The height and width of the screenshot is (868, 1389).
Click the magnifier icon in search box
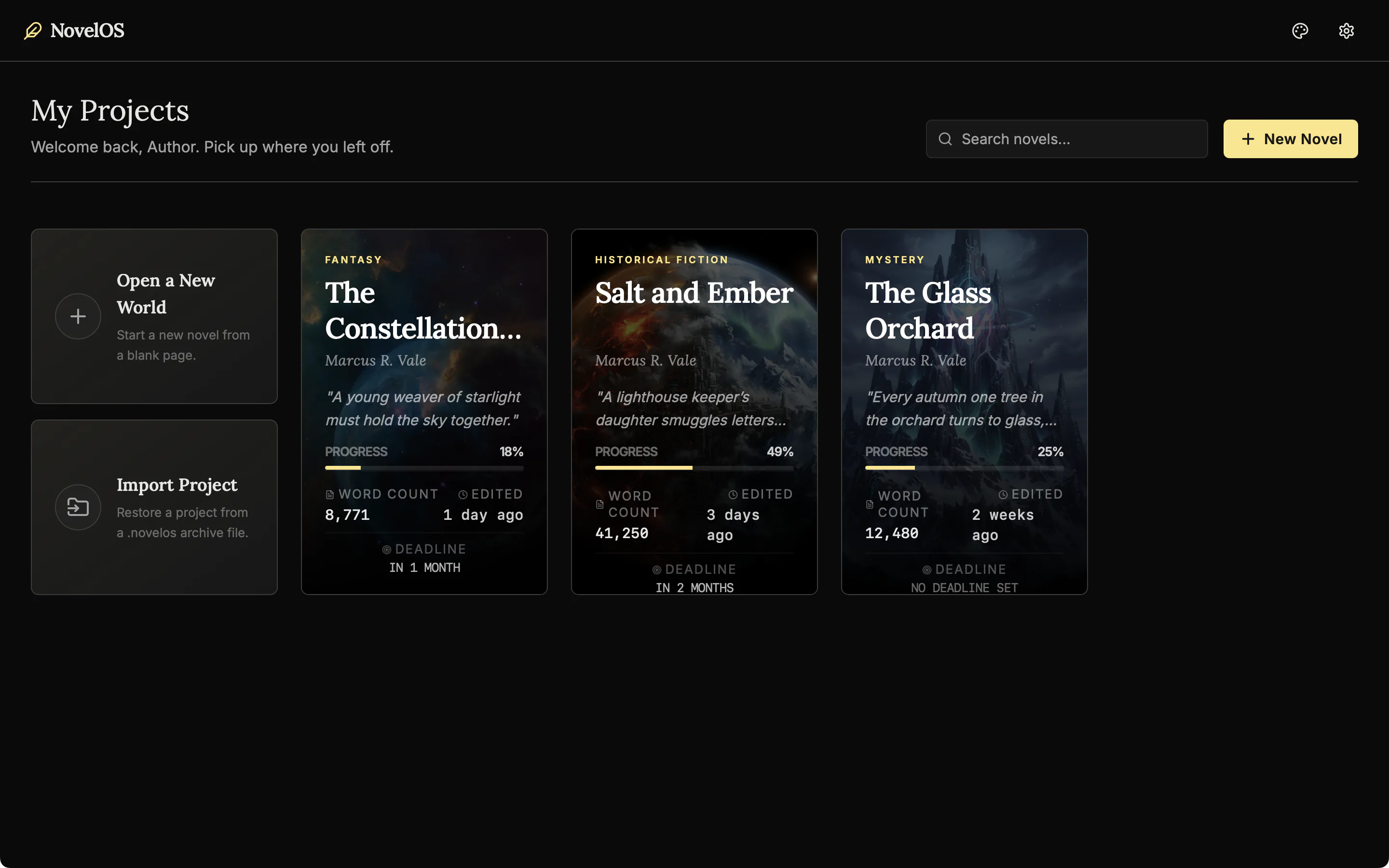point(945,139)
